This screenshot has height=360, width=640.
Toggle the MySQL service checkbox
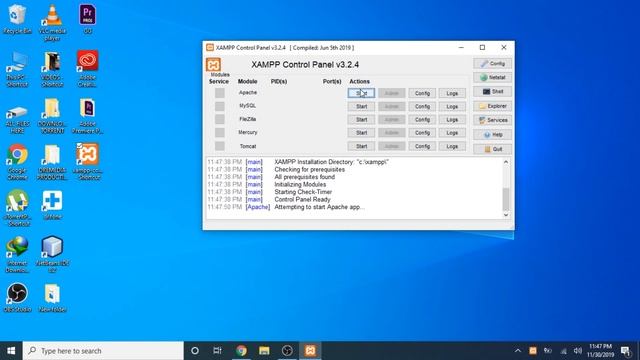pos(220,106)
